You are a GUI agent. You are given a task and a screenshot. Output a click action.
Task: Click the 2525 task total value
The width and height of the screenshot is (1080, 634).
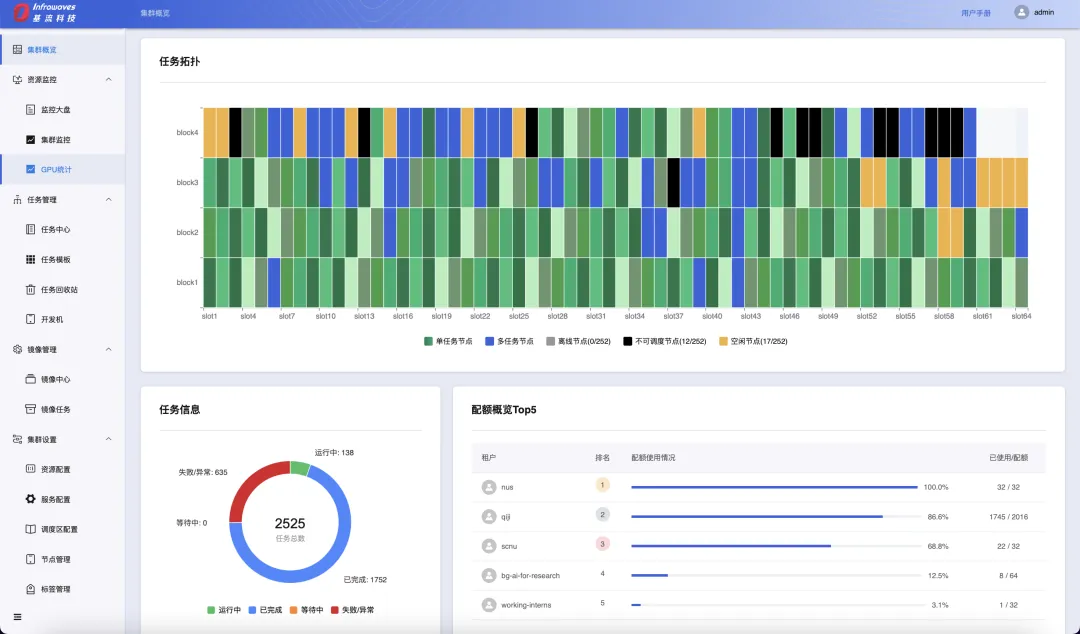coord(290,524)
